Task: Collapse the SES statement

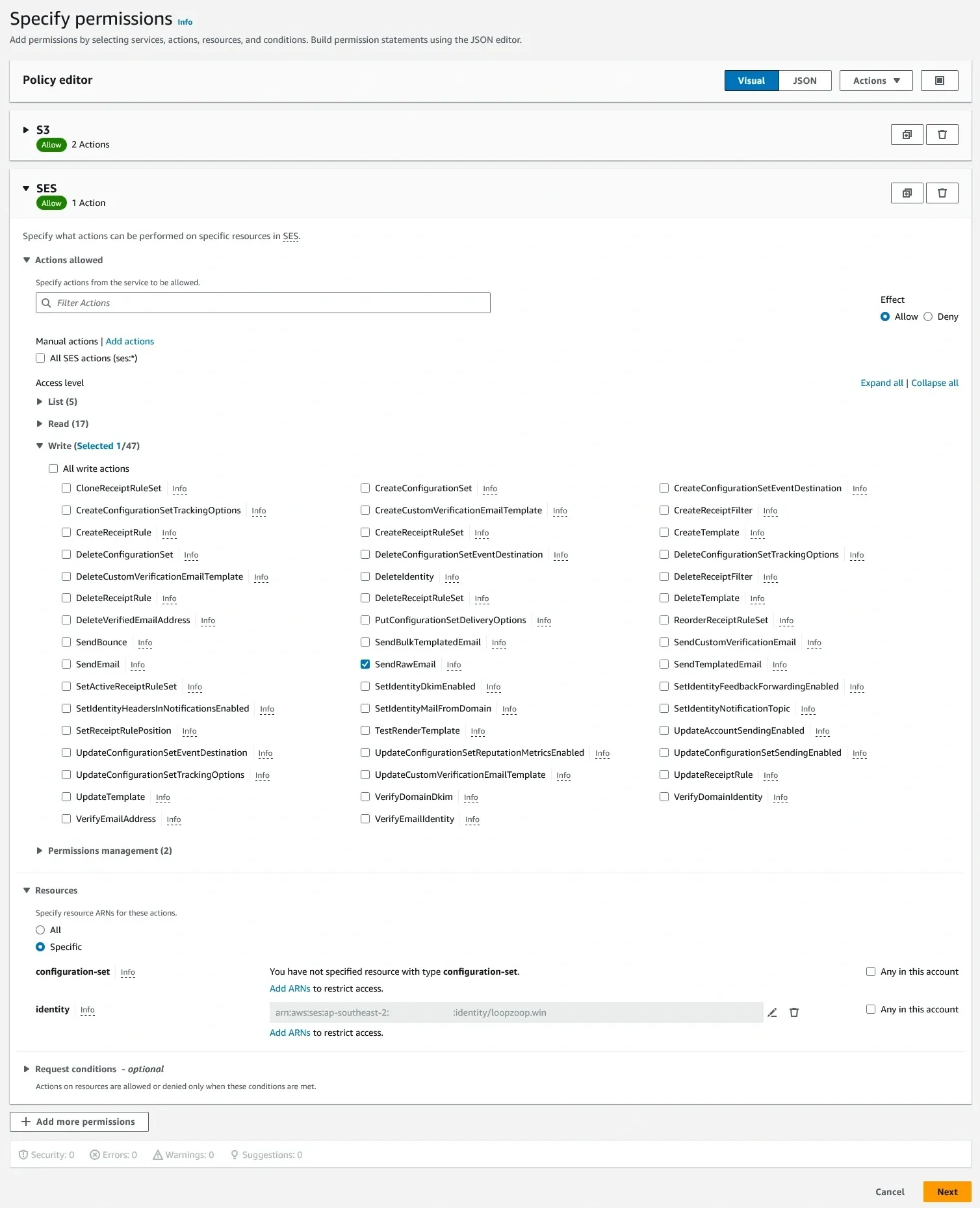Action: tap(26, 188)
